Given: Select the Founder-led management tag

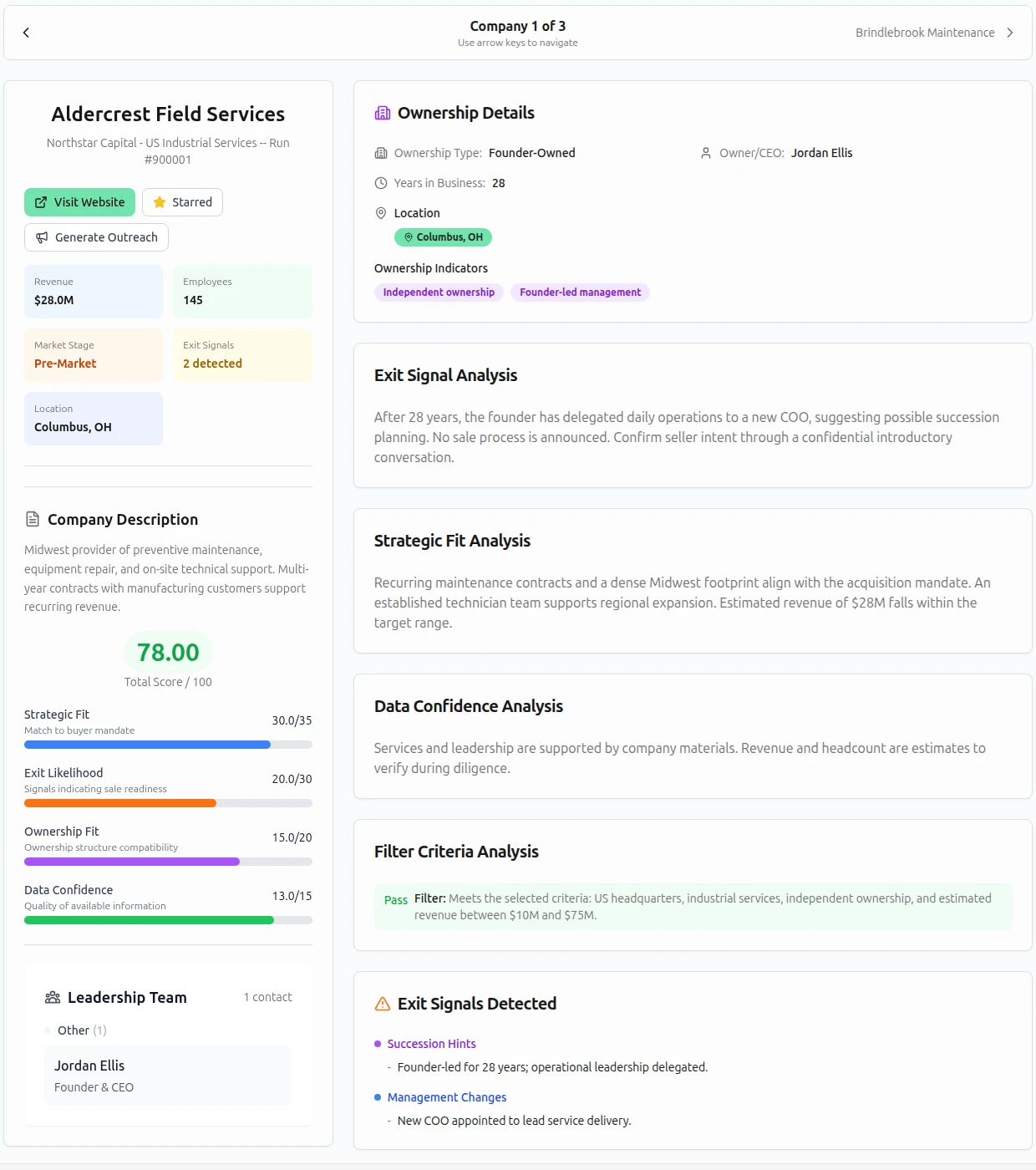Looking at the screenshot, I should (580, 292).
